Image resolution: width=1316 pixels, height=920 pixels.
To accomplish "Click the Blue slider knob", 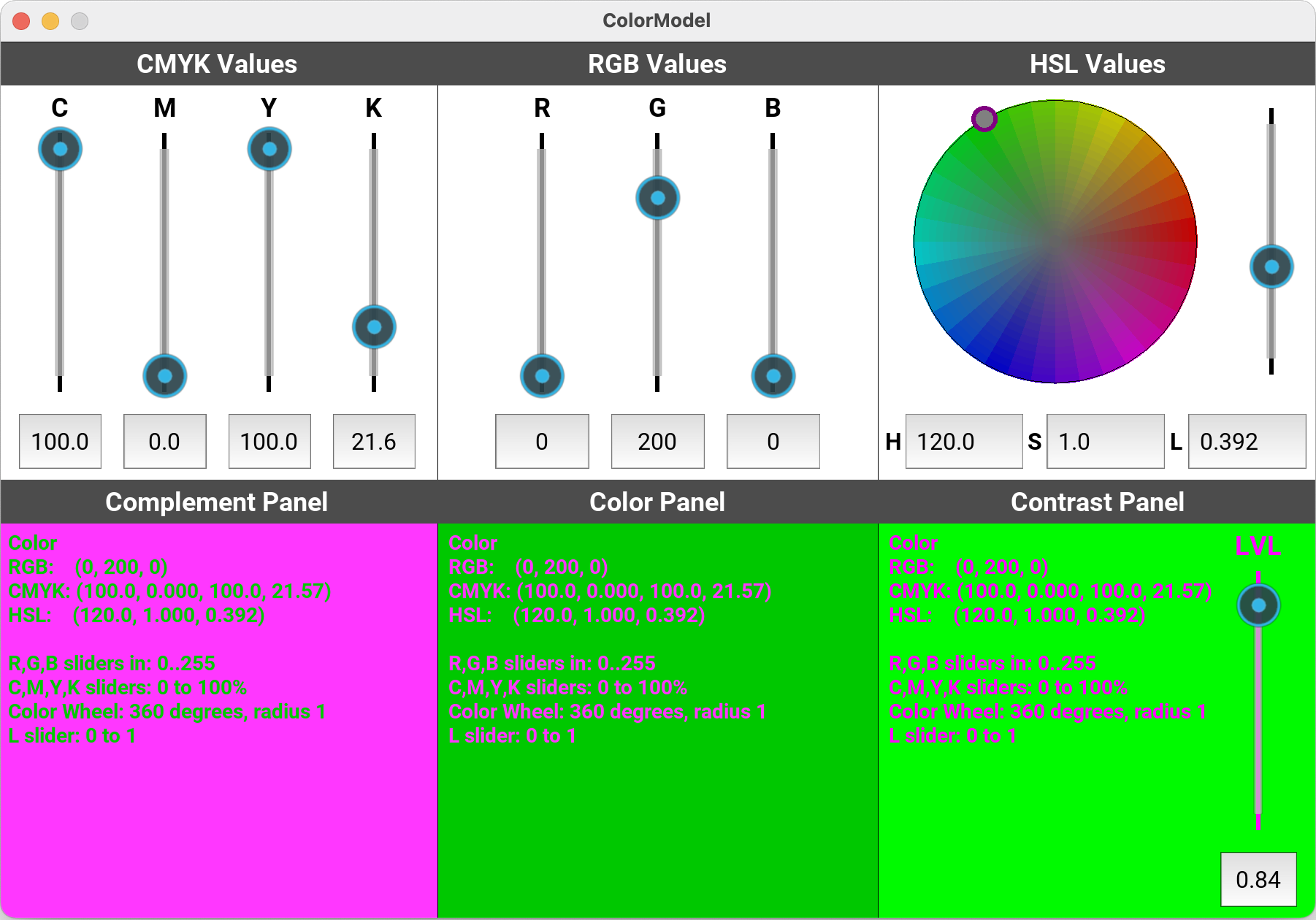I will 773,376.
